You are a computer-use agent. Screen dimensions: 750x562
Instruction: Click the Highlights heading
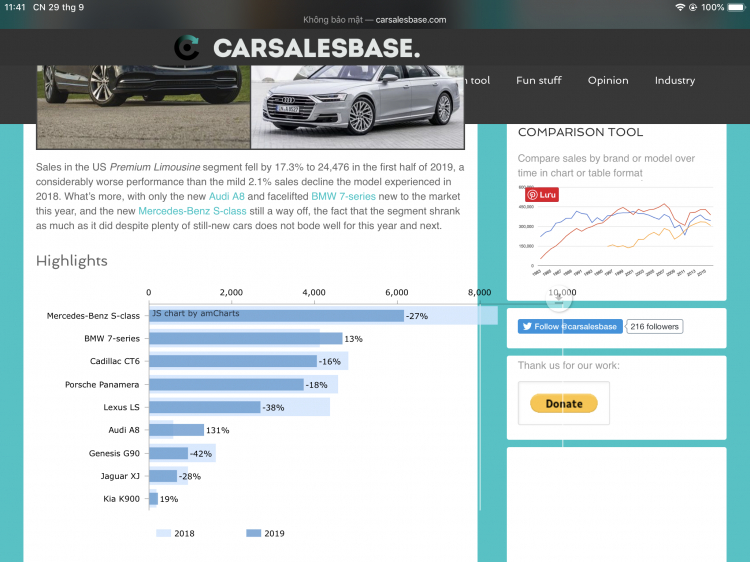point(72,261)
